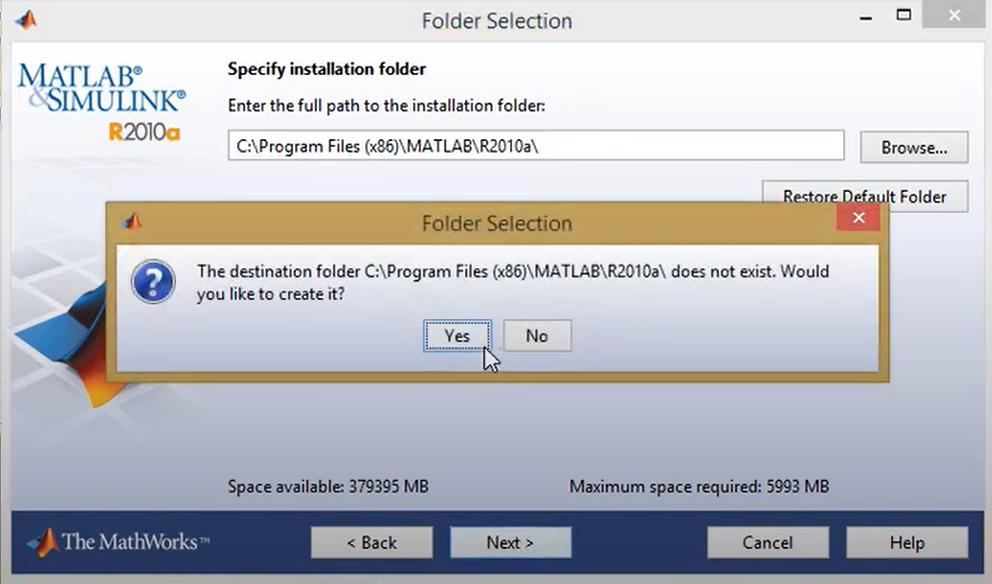Close the confirmation dialog with the red X
992x584 pixels.
point(858,220)
